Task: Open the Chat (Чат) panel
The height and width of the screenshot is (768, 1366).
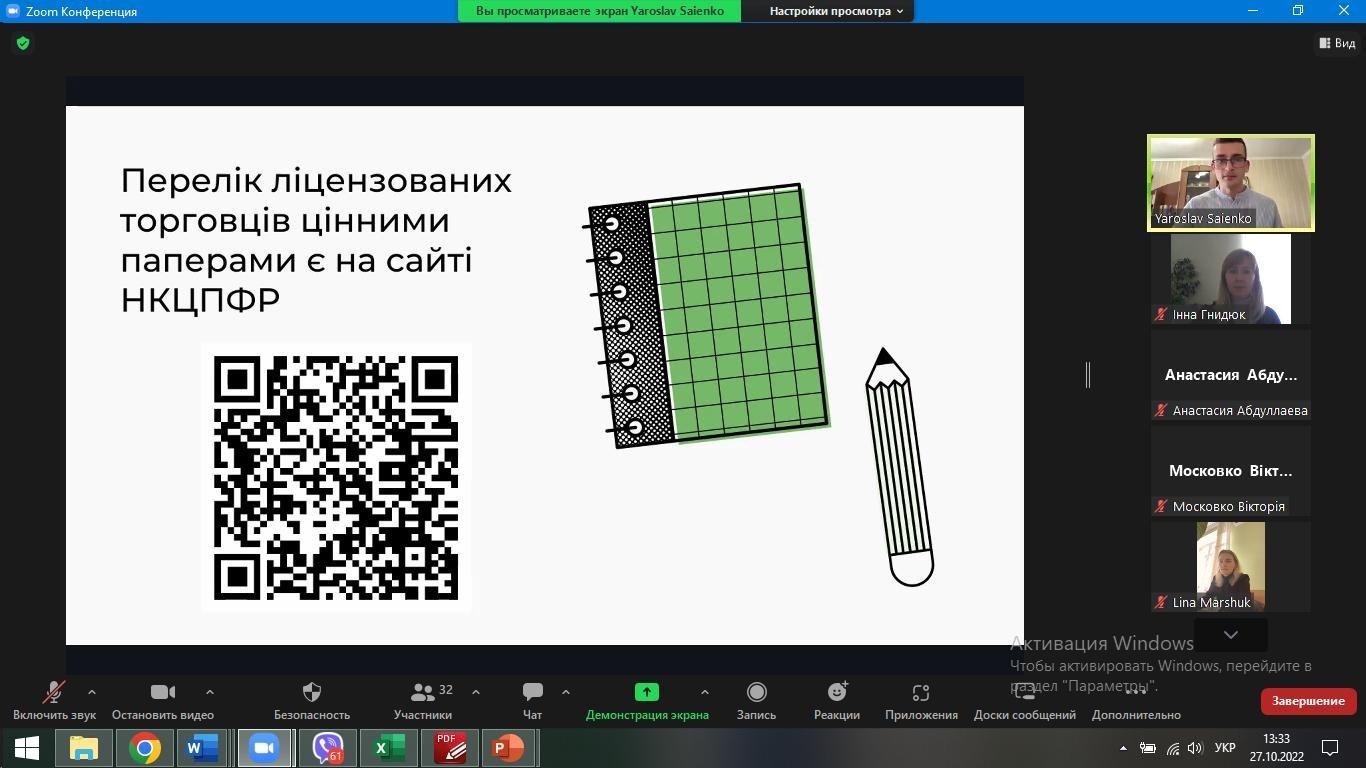Action: pos(532,693)
